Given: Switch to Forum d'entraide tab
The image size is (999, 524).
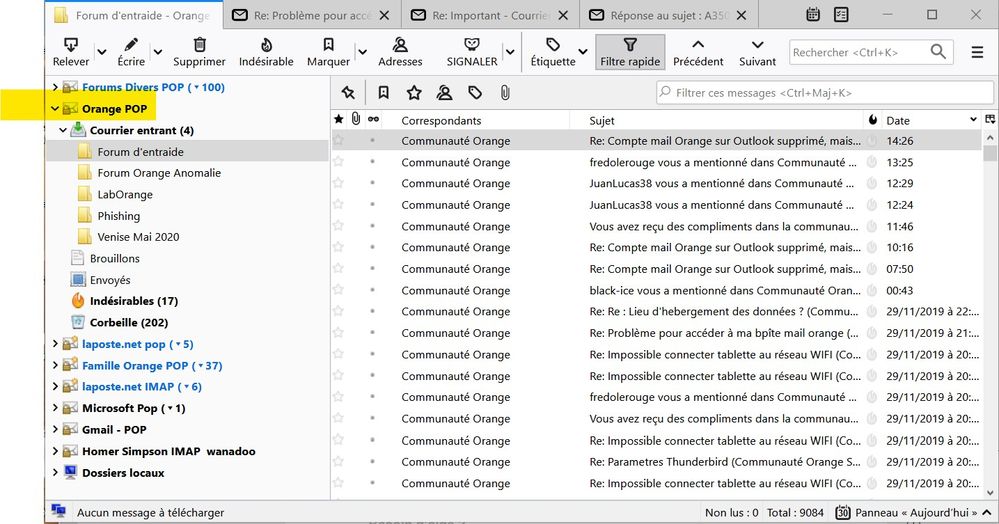Looking at the screenshot, I should coord(134,15).
